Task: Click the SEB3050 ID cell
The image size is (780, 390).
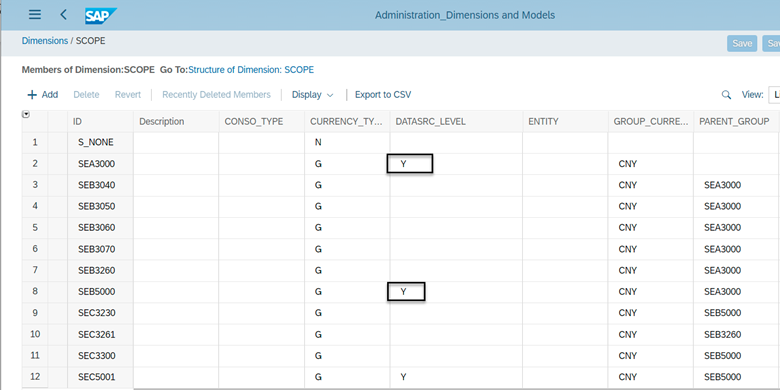Action: [100, 206]
